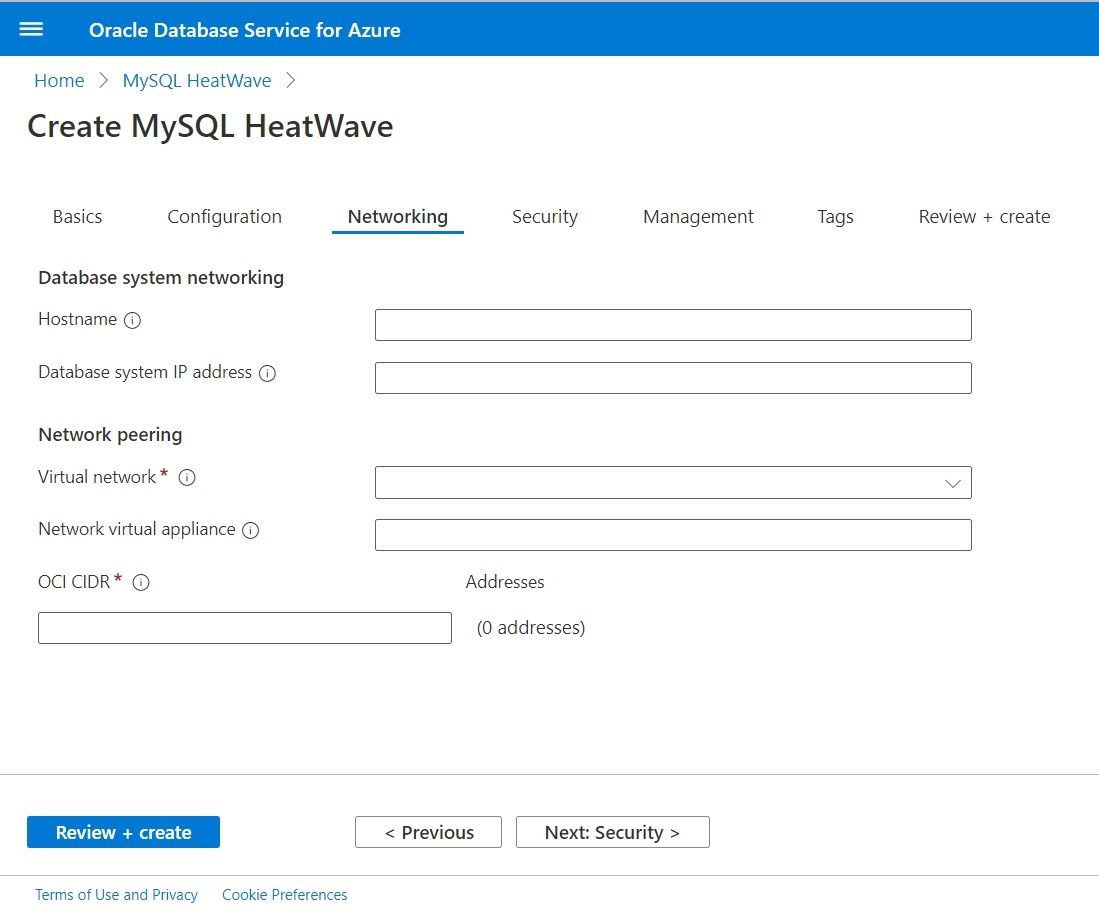
Task: Go to the Management tab
Action: [698, 217]
